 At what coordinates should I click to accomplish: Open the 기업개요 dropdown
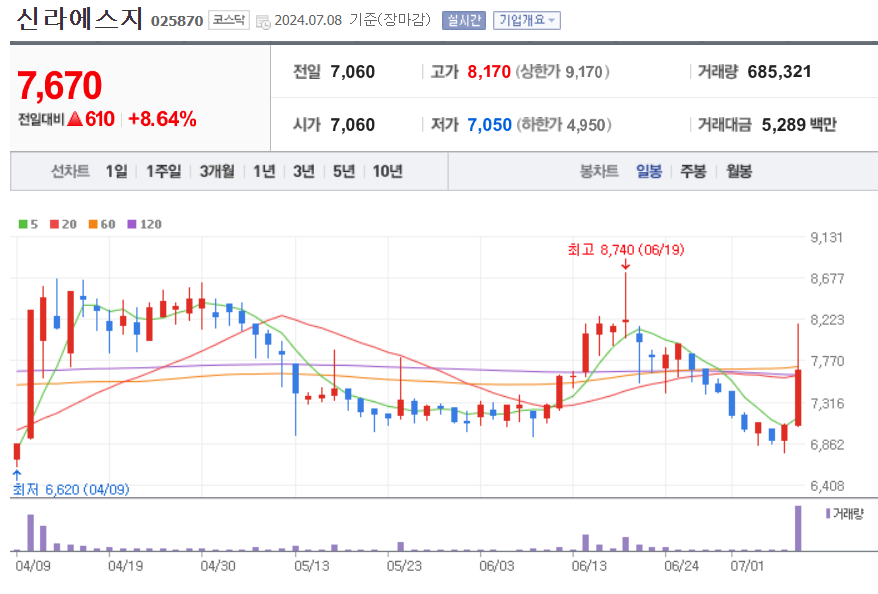(526, 20)
